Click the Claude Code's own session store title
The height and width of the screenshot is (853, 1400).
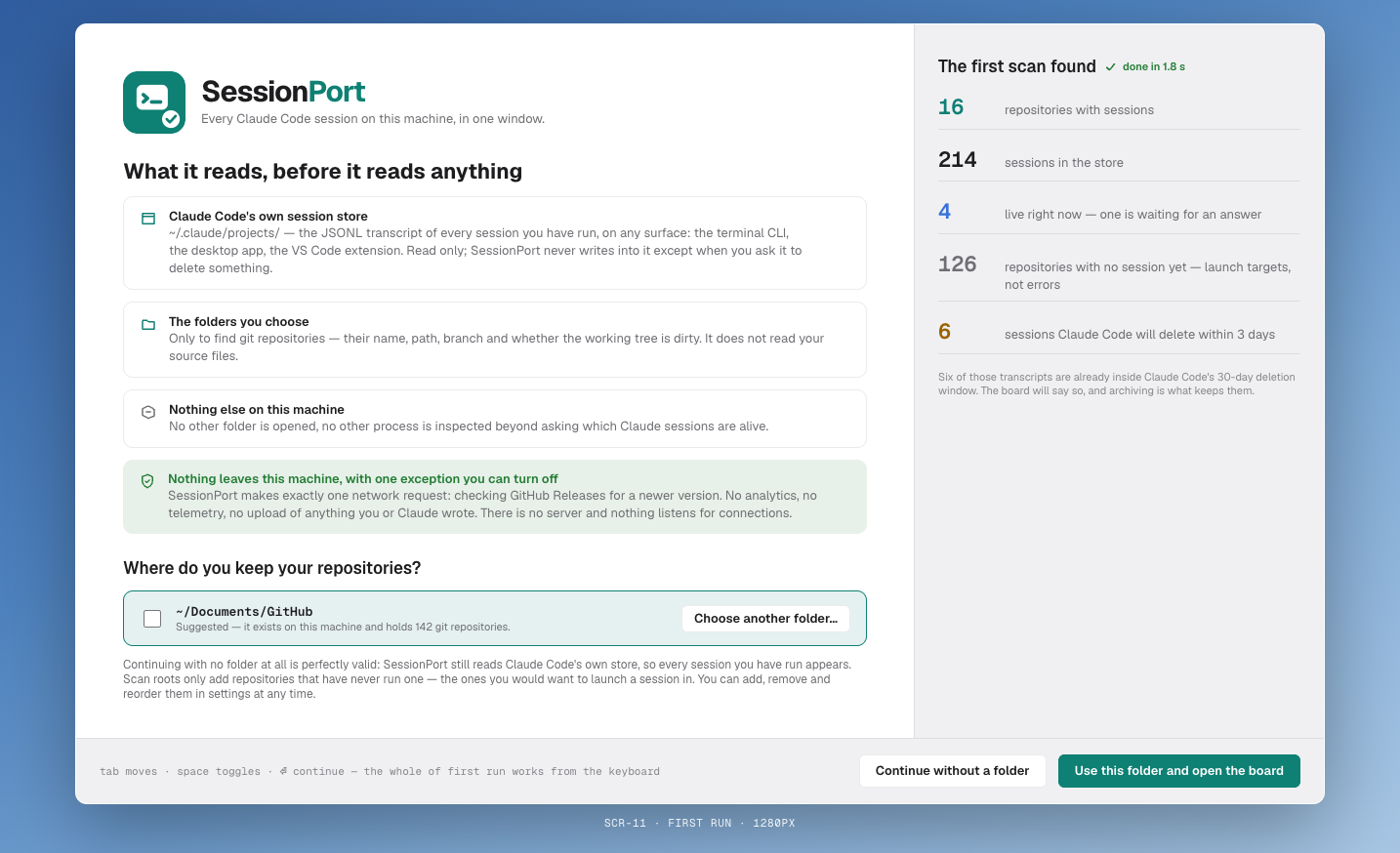(268, 217)
